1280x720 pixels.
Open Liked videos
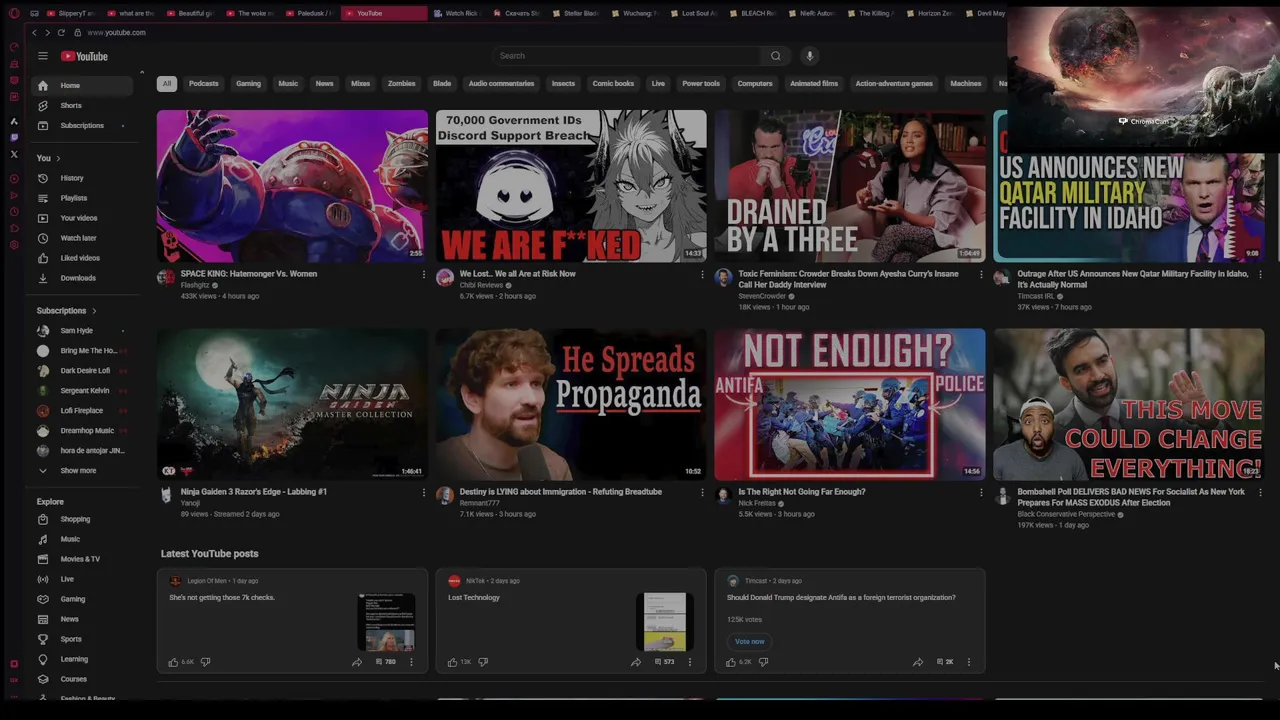[81, 258]
